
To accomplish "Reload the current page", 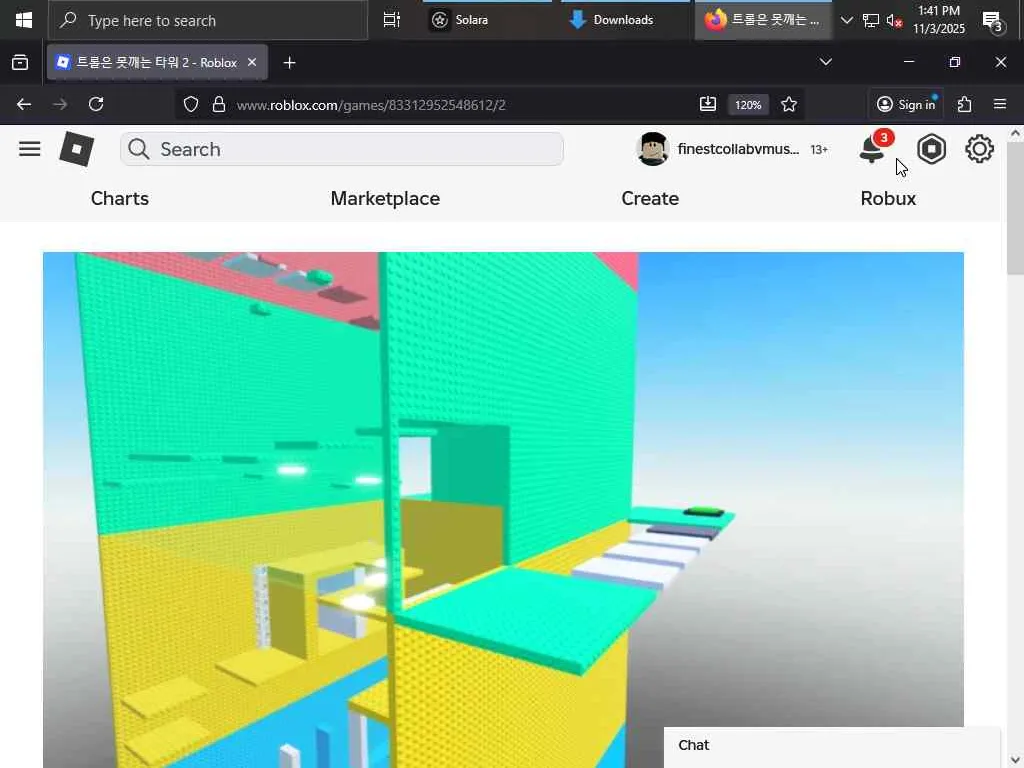I will (x=96, y=104).
